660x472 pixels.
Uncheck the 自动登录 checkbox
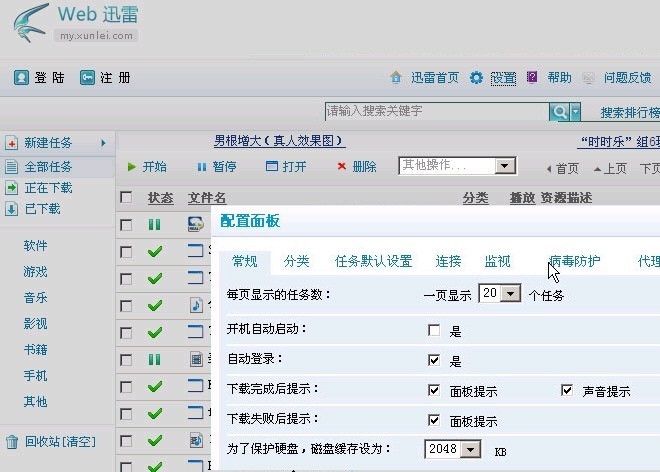click(x=434, y=360)
